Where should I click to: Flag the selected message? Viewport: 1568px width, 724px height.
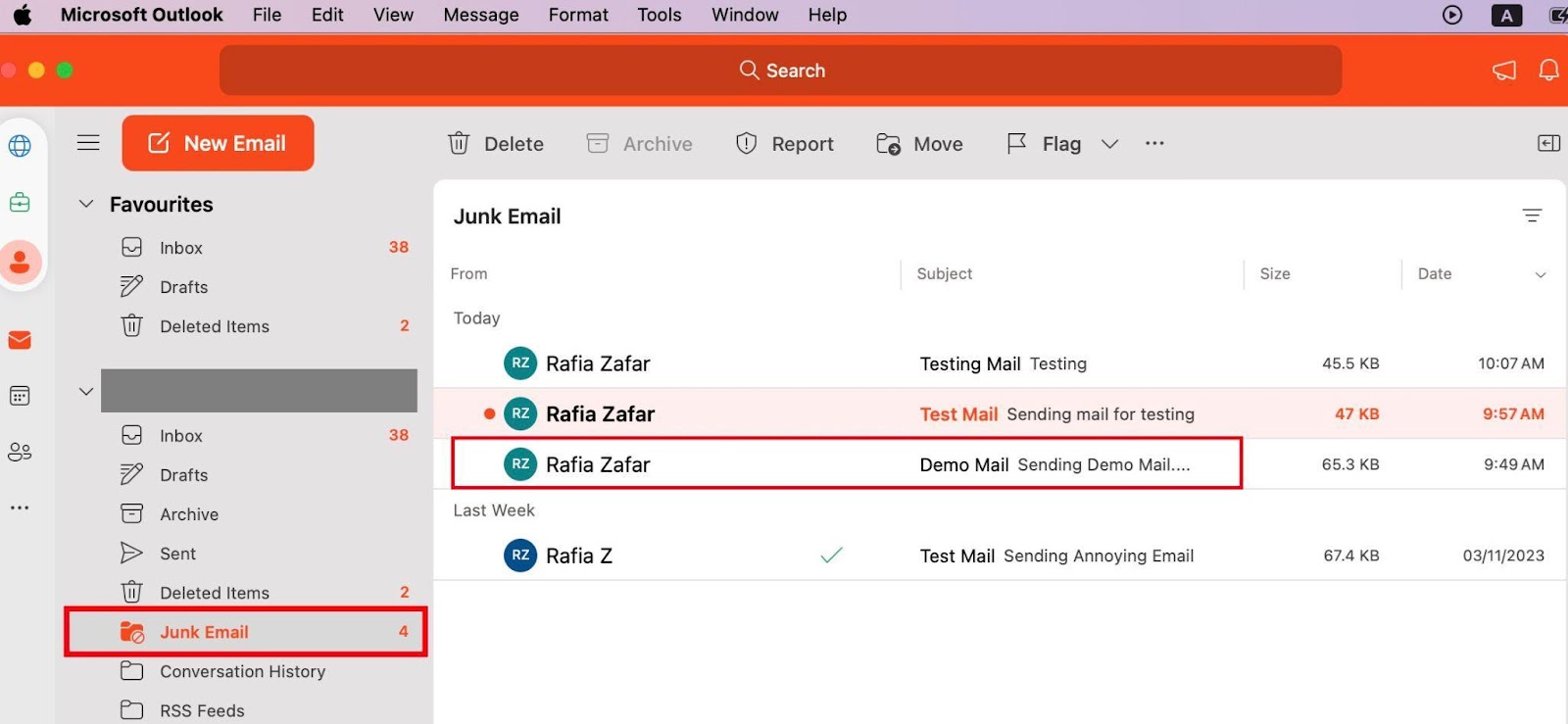(1044, 144)
